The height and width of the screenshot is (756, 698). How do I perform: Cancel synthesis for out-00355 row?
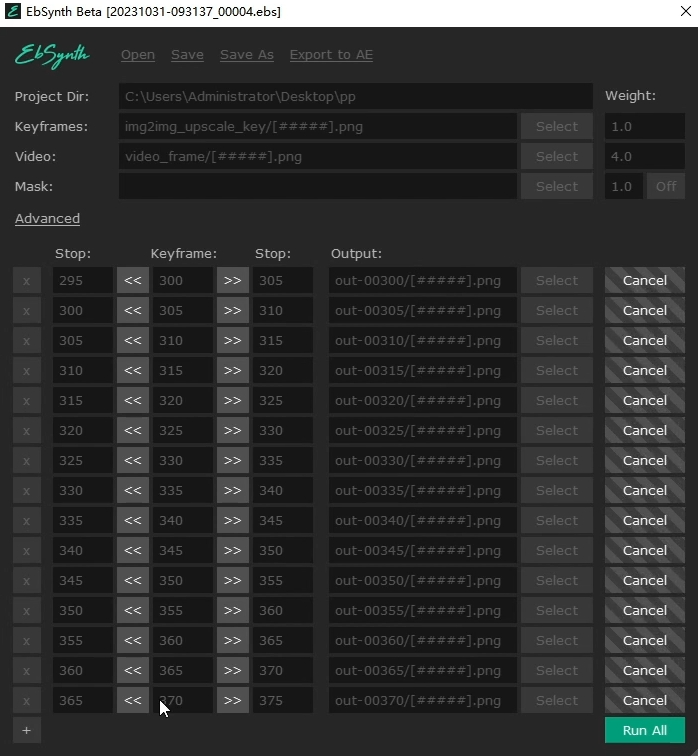(x=645, y=610)
